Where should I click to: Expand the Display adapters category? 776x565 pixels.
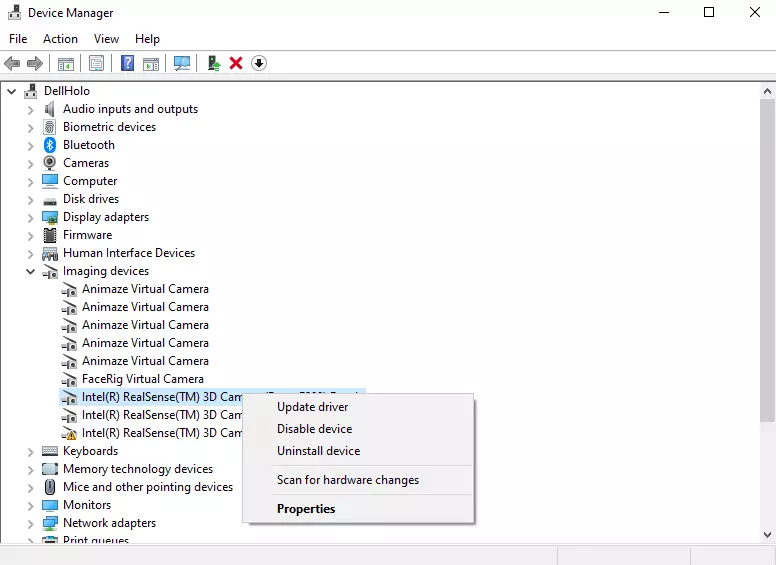coord(31,218)
